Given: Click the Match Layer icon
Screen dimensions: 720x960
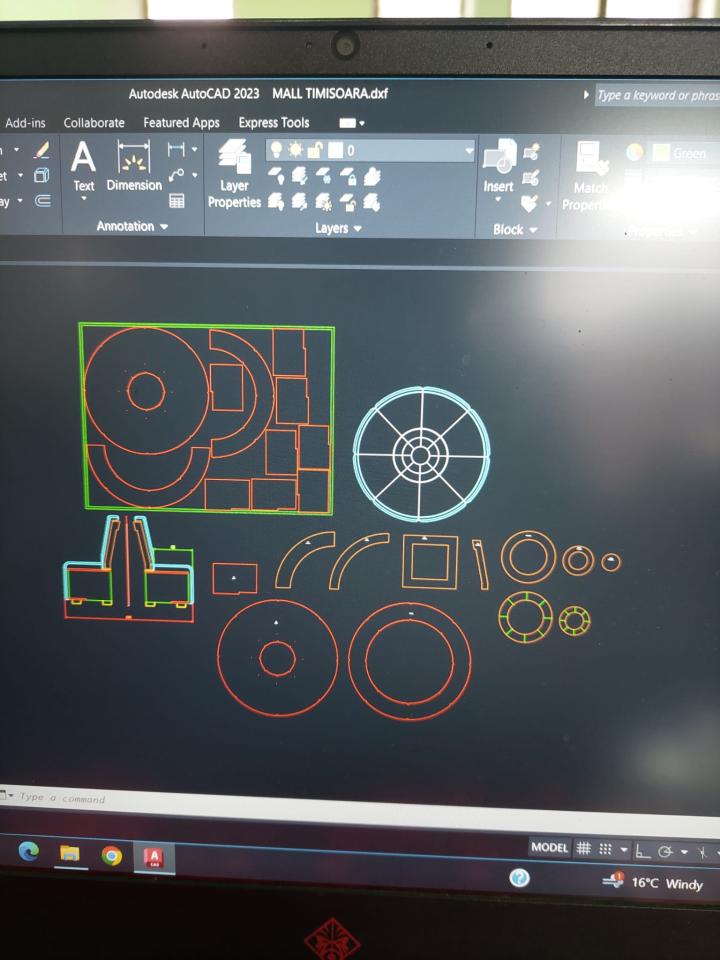Looking at the screenshot, I should coord(372,202).
